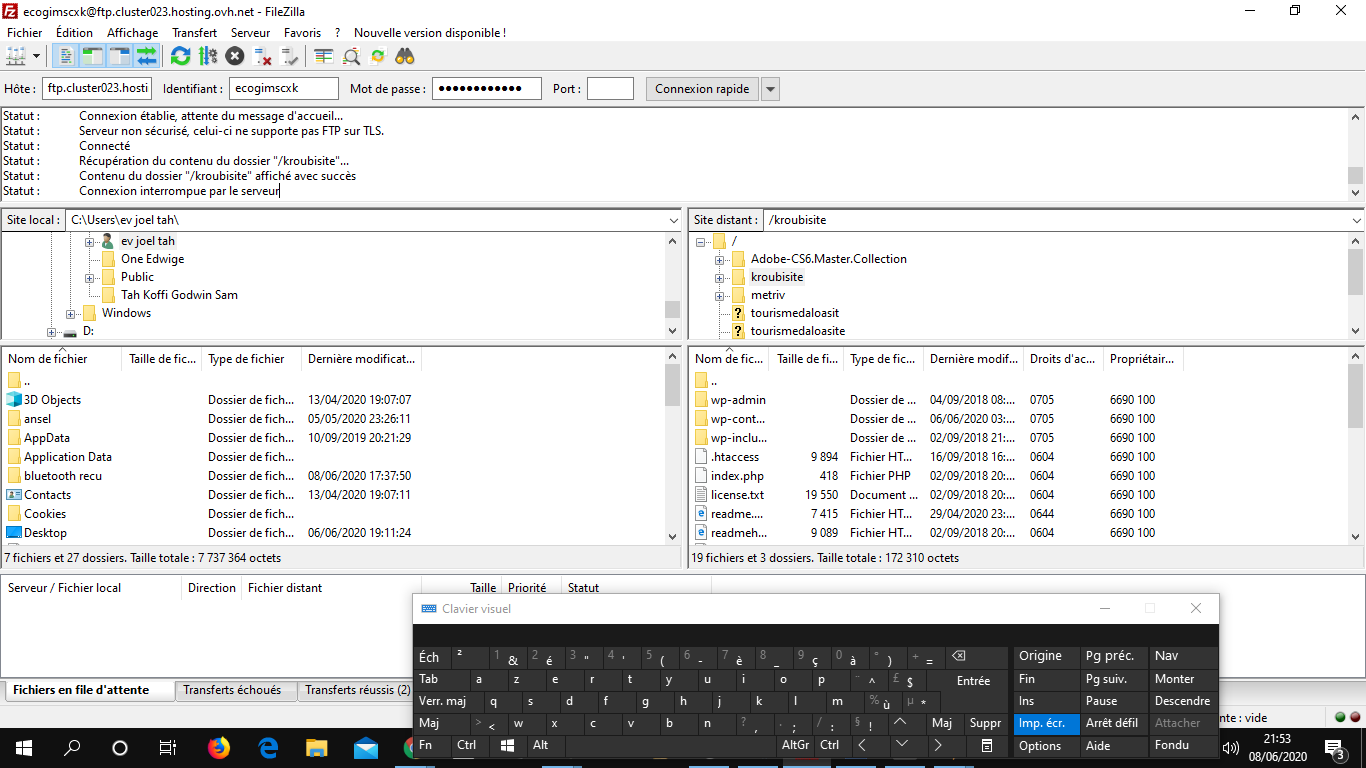Disconnect from the current server
The height and width of the screenshot is (768, 1366).
pos(263,56)
